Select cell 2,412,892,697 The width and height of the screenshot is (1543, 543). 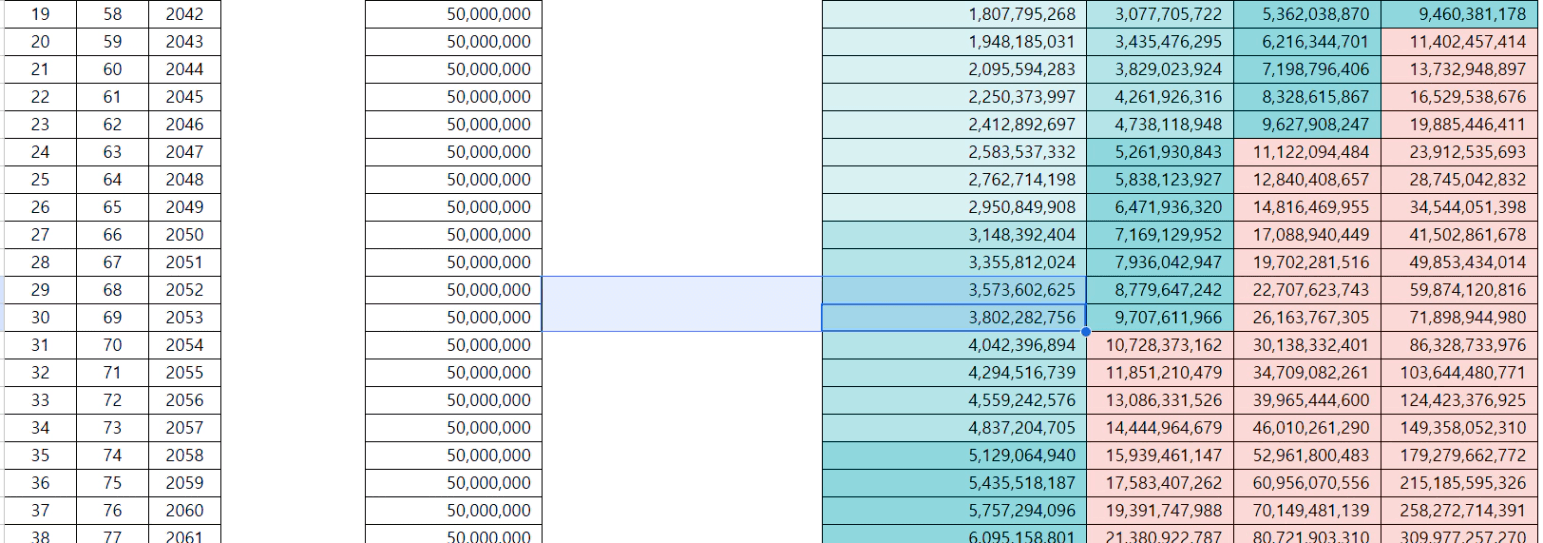tap(954, 124)
